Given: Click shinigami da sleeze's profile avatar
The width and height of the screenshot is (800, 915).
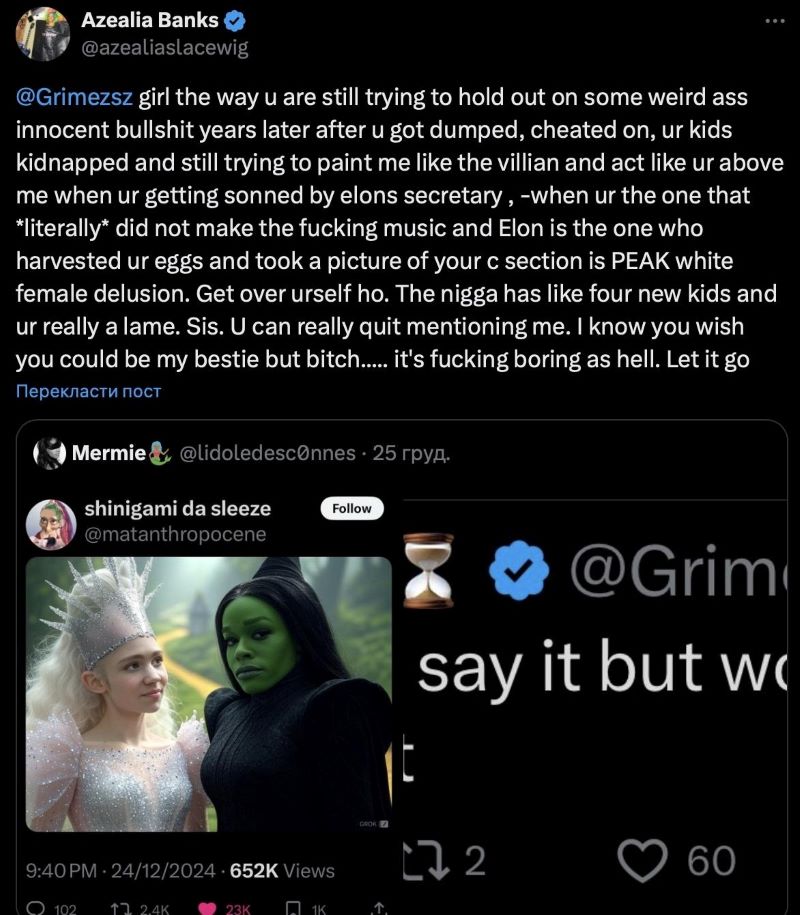Looking at the screenshot, I should point(51,521).
